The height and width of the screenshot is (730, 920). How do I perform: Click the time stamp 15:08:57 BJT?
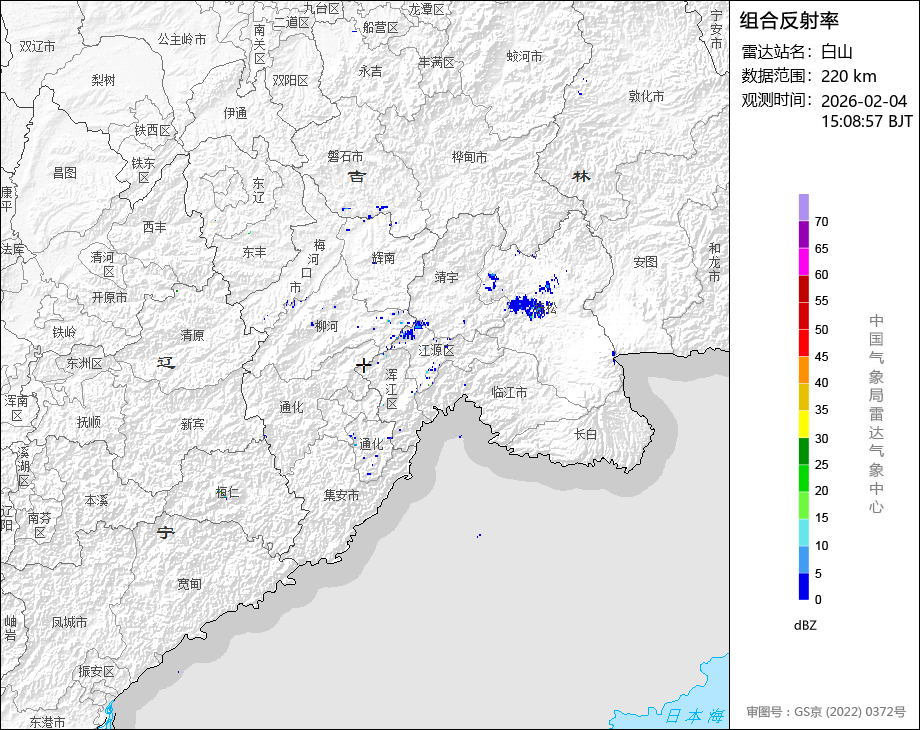pos(867,121)
